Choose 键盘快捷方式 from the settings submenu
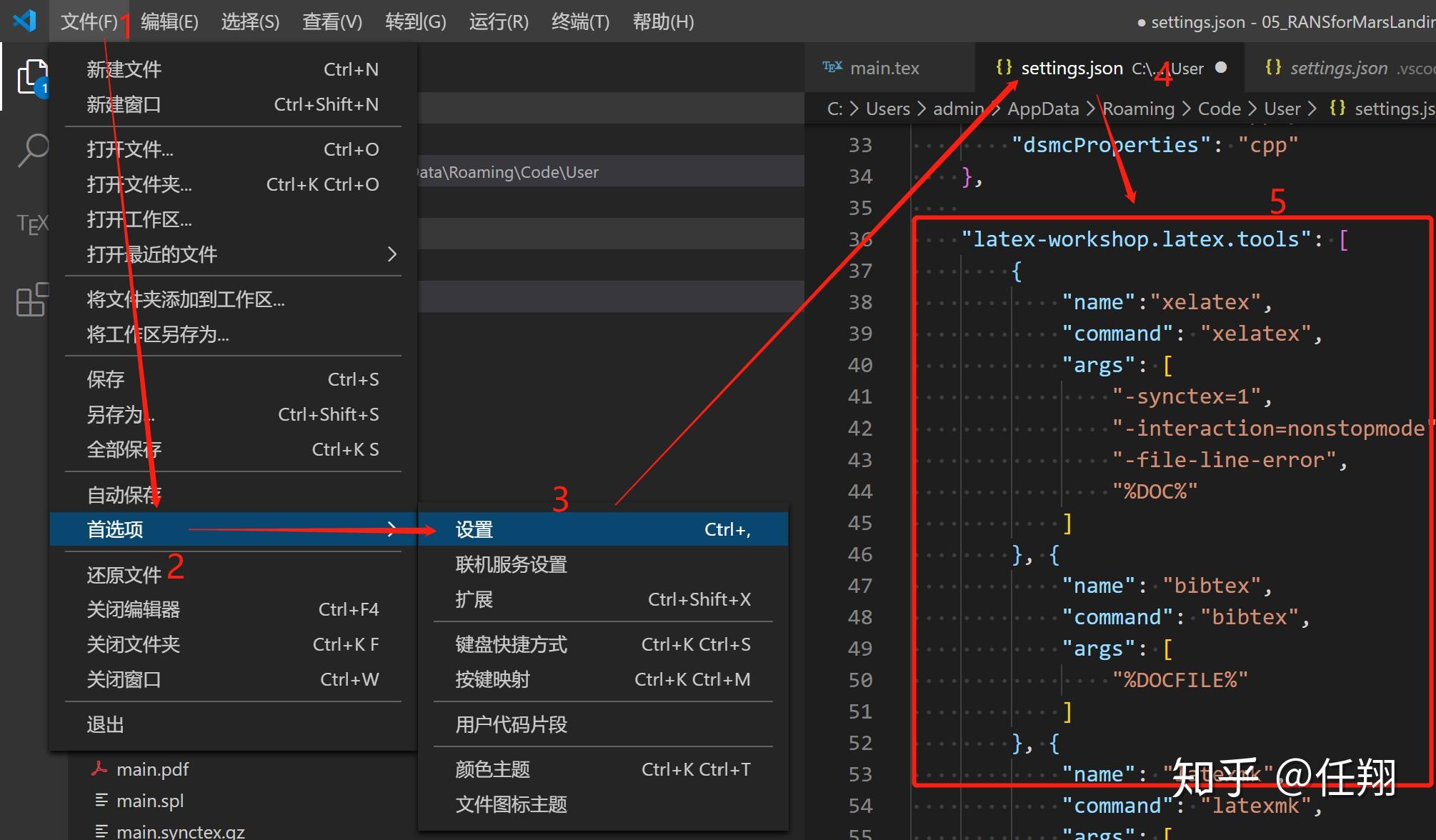The height and width of the screenshot is (840, 1436). click(x=510, y=644)
